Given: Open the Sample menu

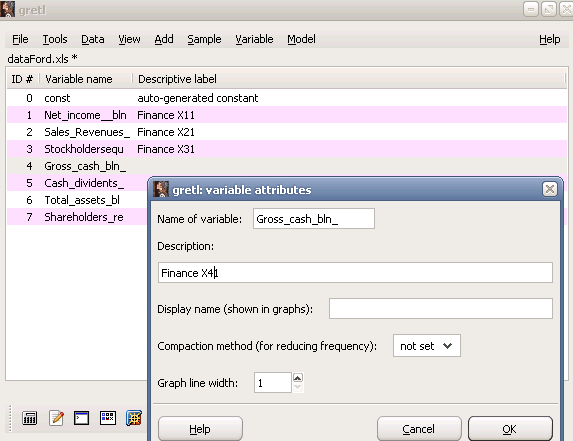Looking at the screenshot, I should click(x=204, y=39).
